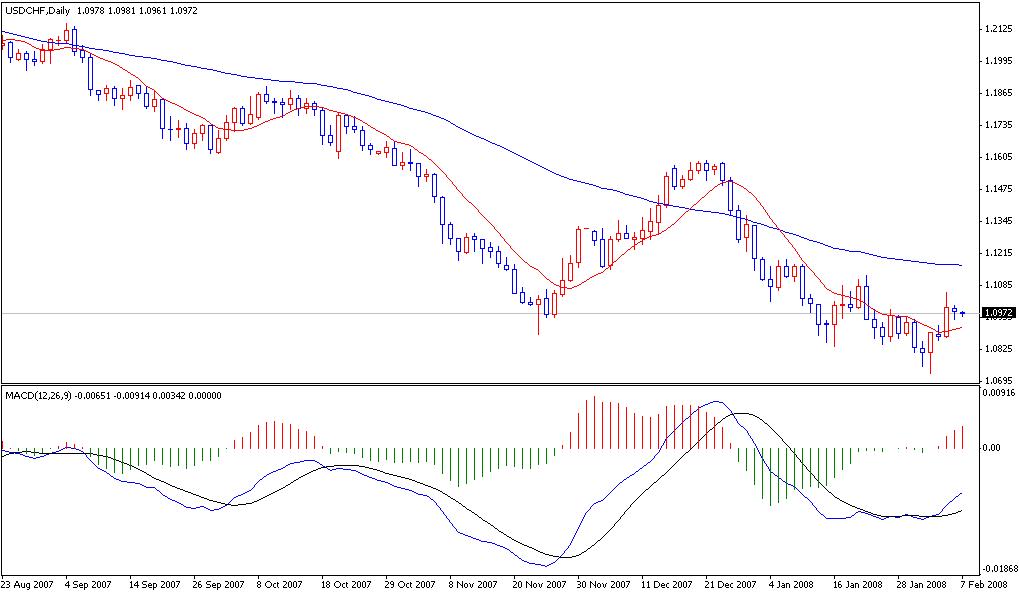This screenshot has height=593, width=1019.
Task: Click the 14 Sep 2007 date label
Action: coord(155,585)
